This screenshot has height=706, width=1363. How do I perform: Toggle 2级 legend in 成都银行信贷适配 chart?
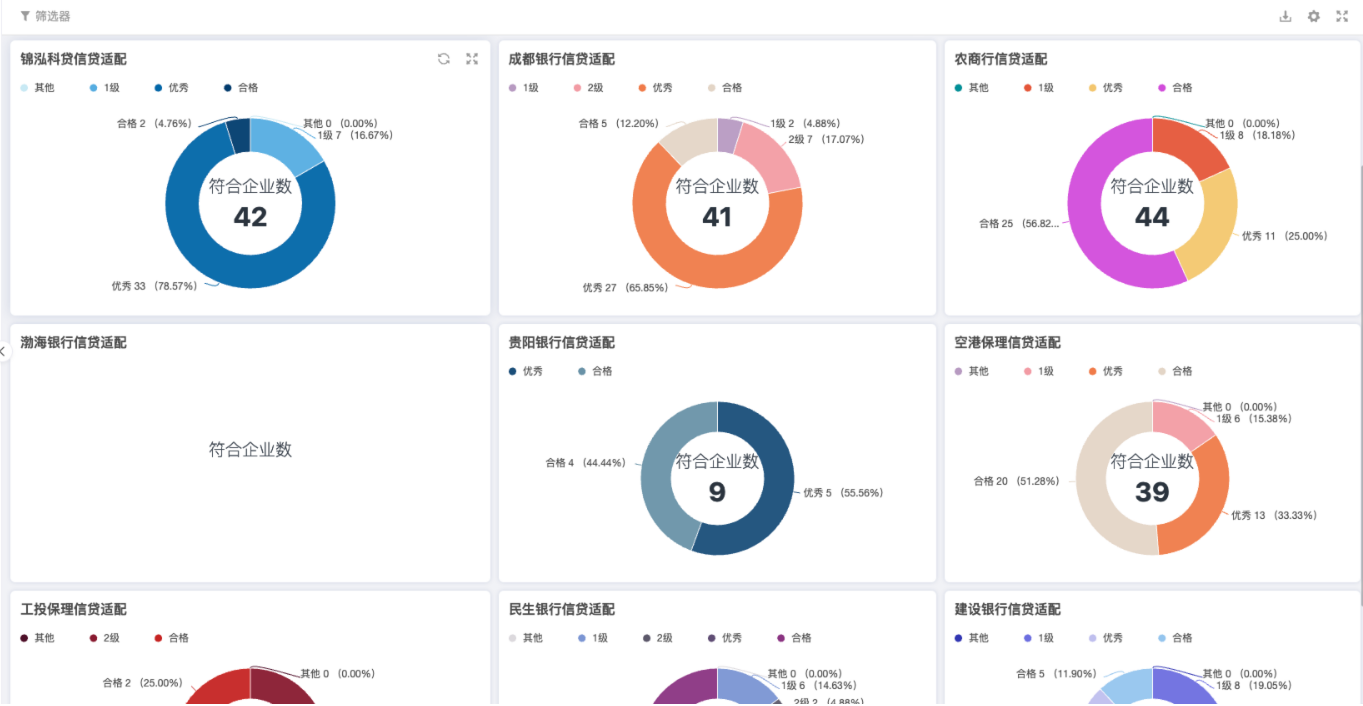(x=588, y=88)
